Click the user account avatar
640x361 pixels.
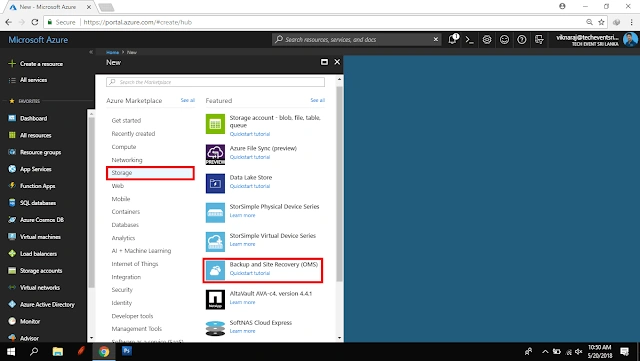click(630, 40)
